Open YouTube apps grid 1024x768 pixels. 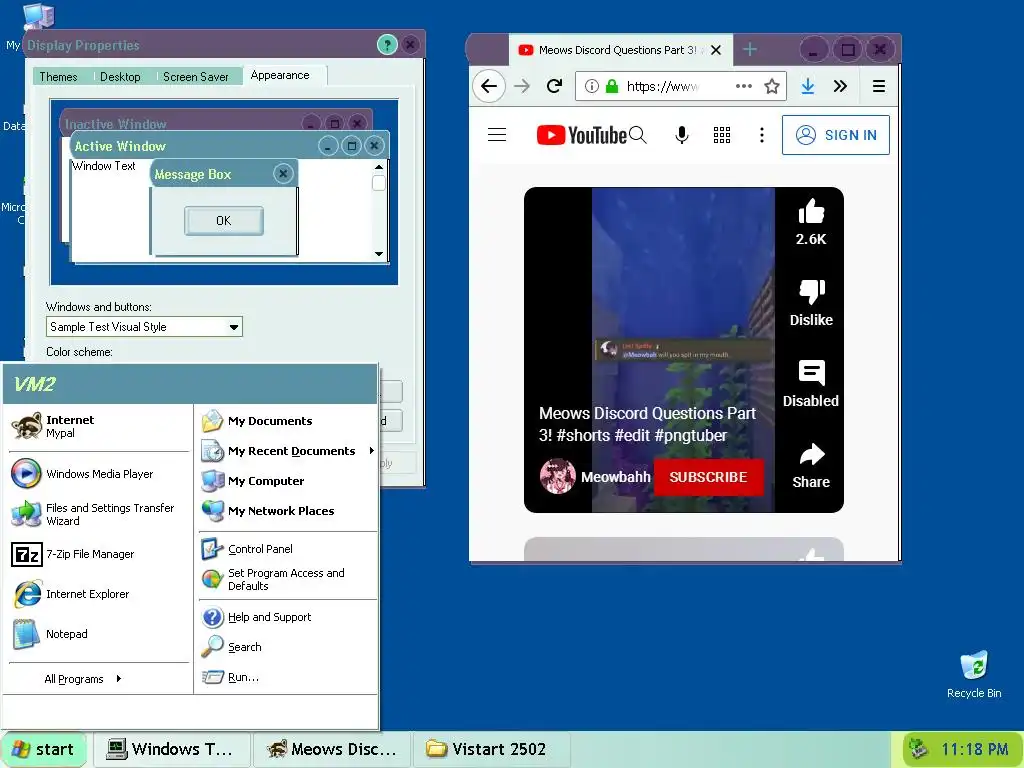[x=722, y=135]
